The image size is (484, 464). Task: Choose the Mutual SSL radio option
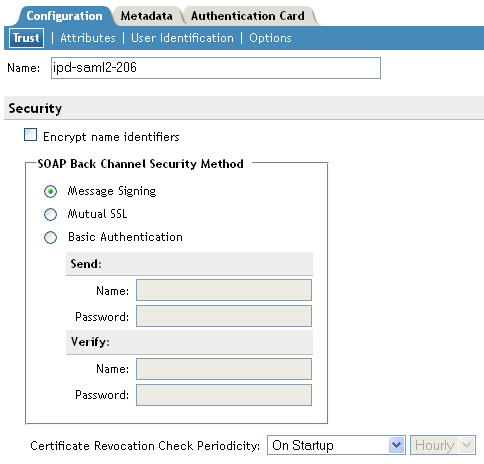click(50, 214)
